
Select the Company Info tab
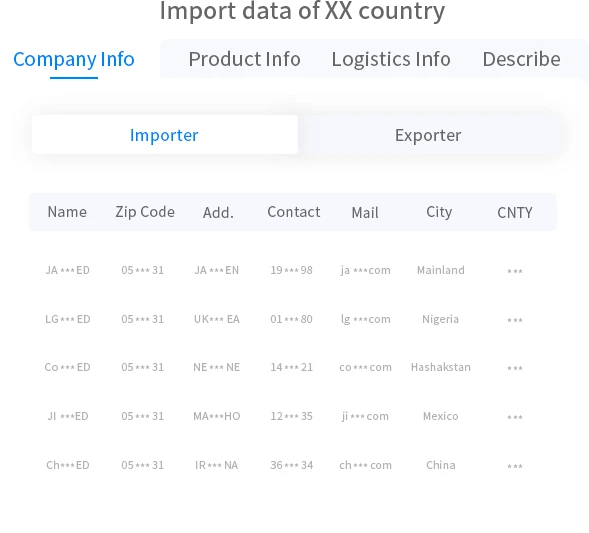click(74, 59)
